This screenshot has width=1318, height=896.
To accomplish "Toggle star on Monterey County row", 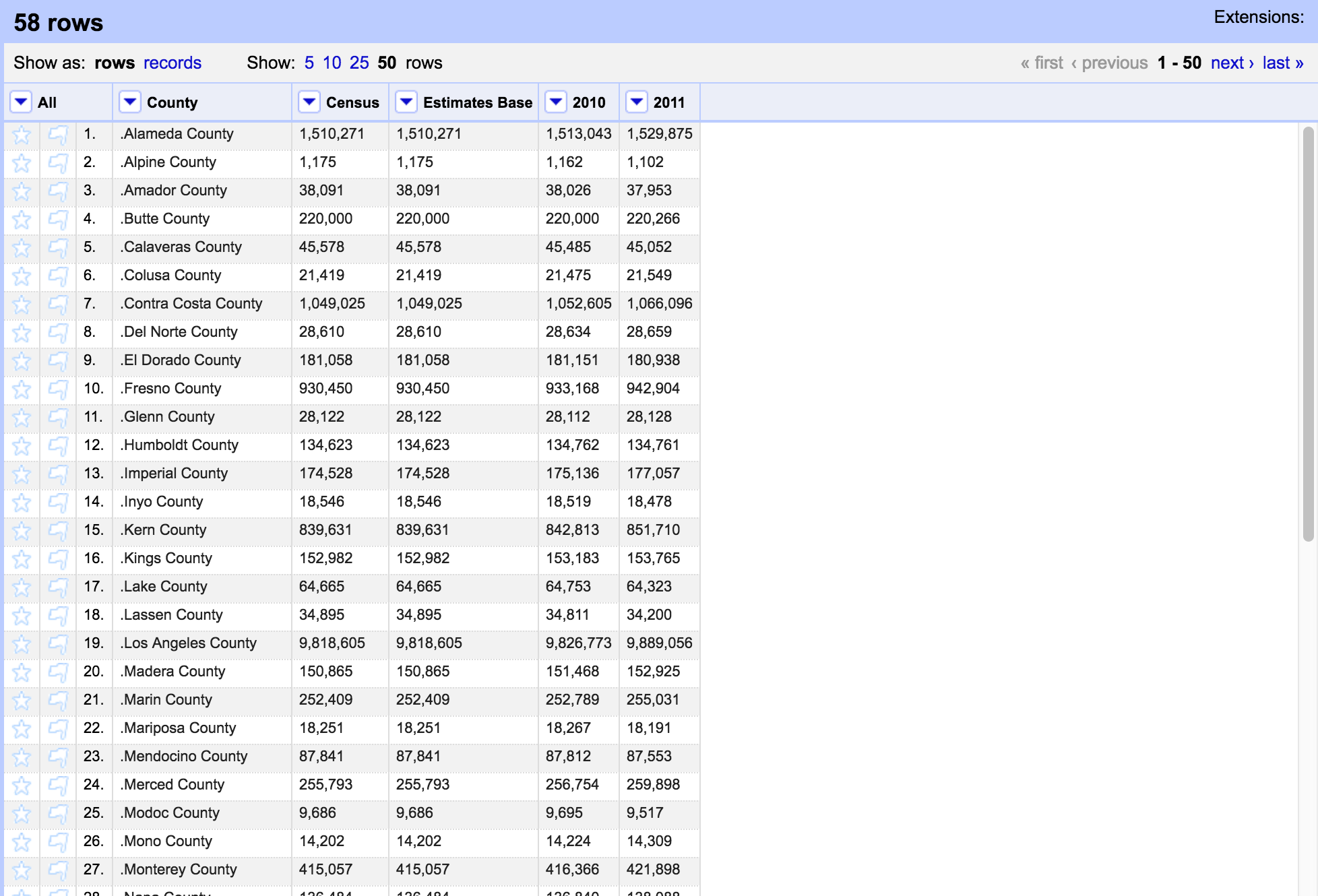I will tap(22, 870).
